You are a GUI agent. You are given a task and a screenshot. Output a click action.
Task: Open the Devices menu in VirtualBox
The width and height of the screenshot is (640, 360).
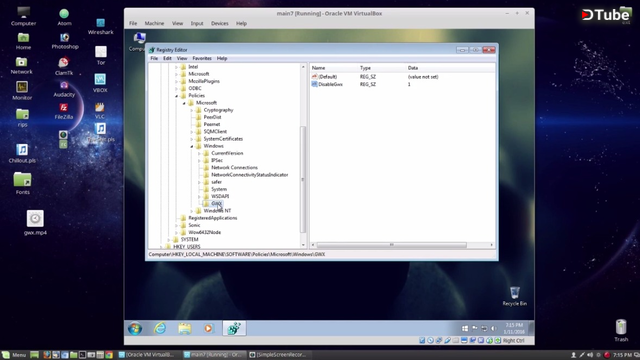coord(220,23)
